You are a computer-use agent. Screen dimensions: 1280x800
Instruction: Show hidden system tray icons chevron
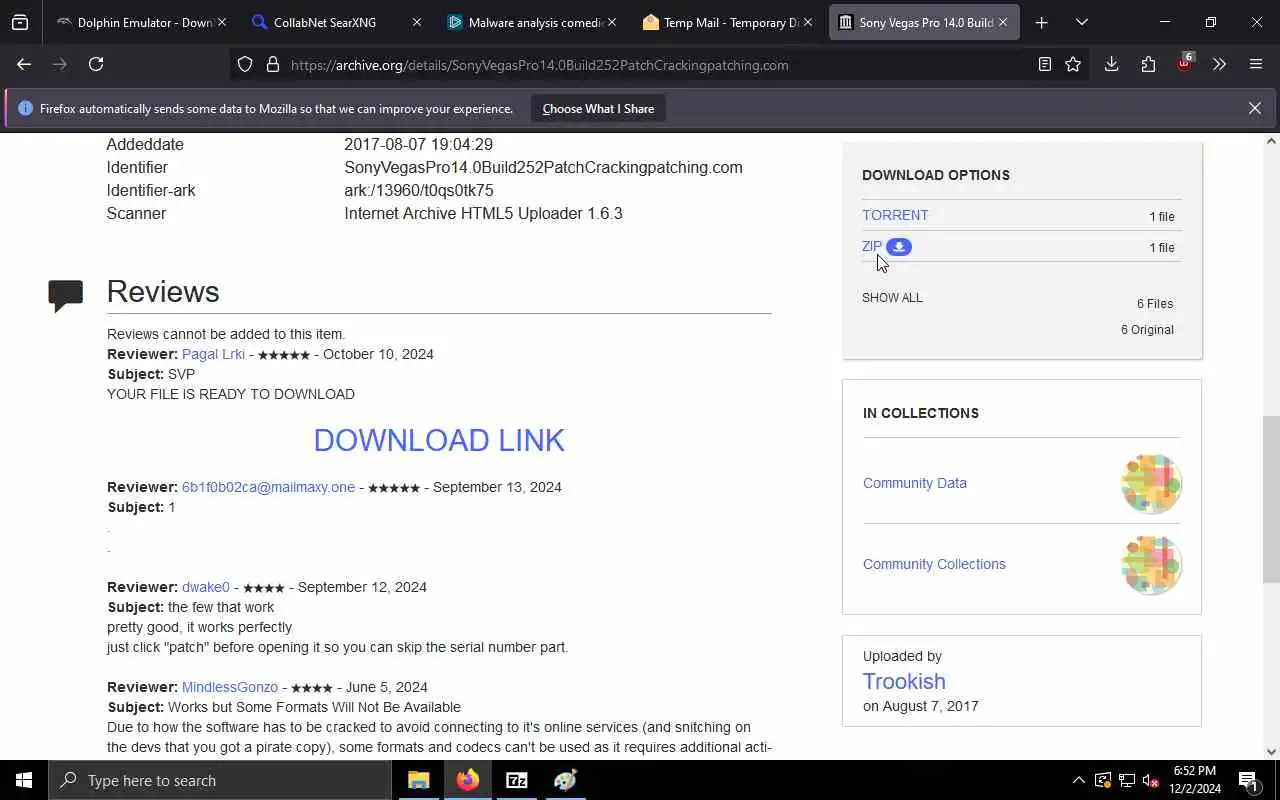point(1078,780)
